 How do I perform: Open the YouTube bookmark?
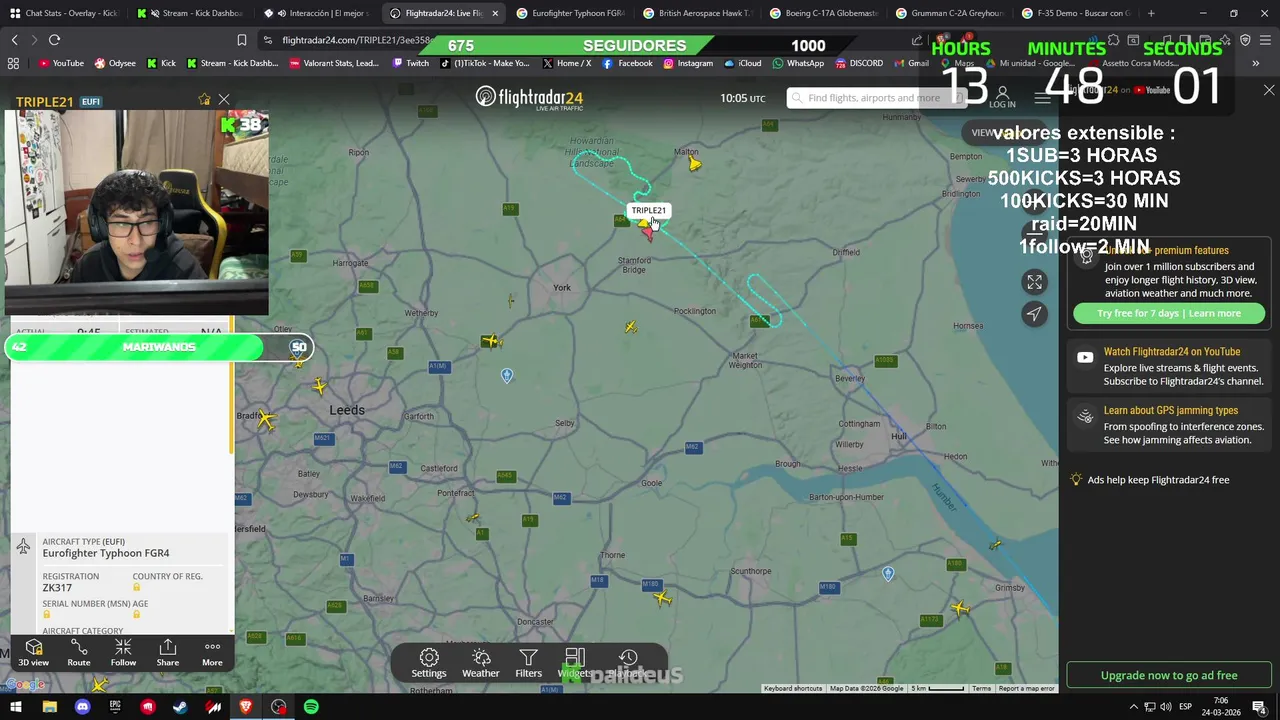click(61, 63)
